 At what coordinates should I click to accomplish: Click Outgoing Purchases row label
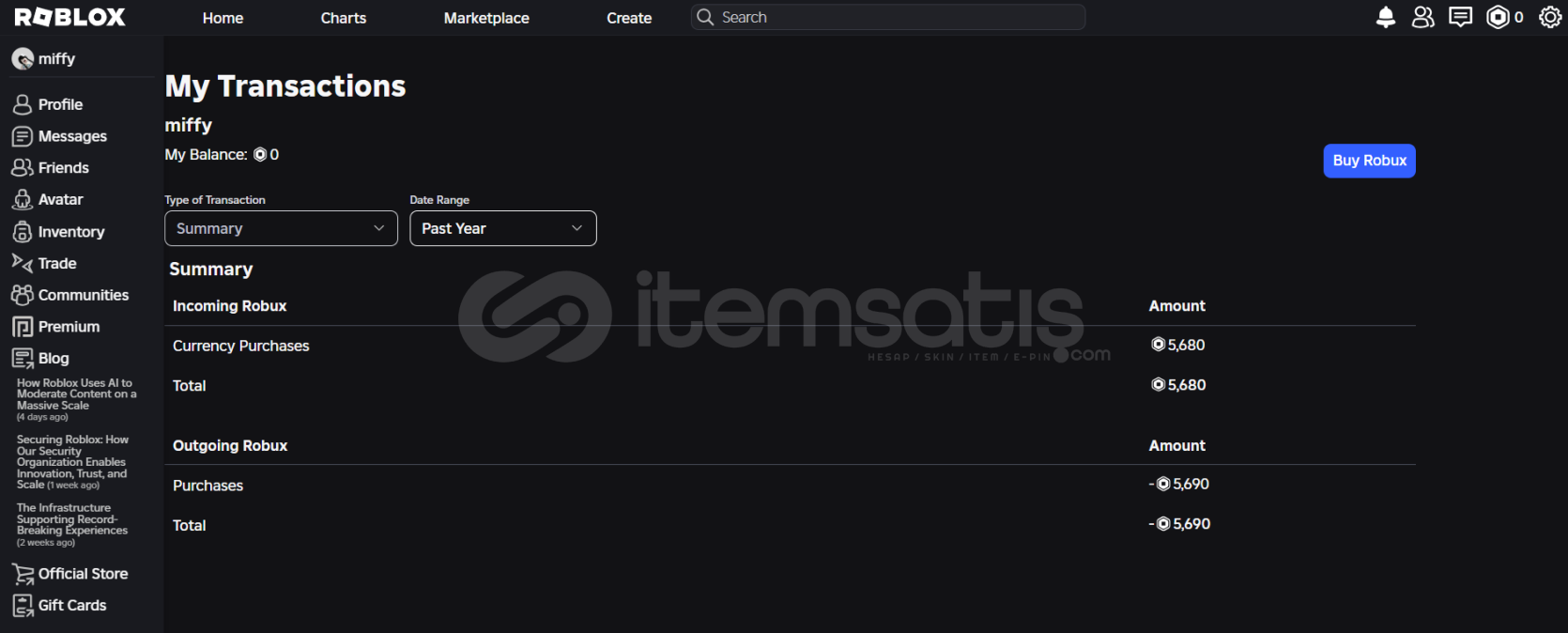pos(208,486)
